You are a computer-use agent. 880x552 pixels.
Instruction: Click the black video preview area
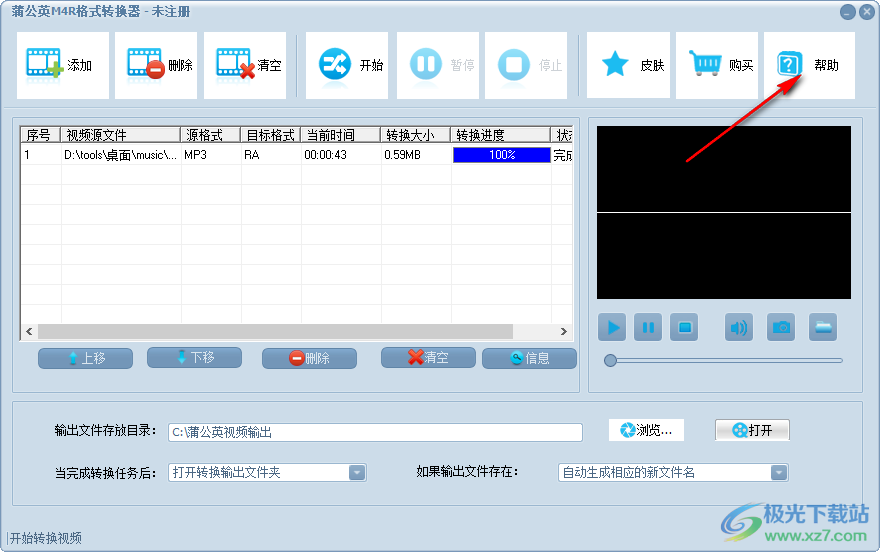tap(724, 213)
